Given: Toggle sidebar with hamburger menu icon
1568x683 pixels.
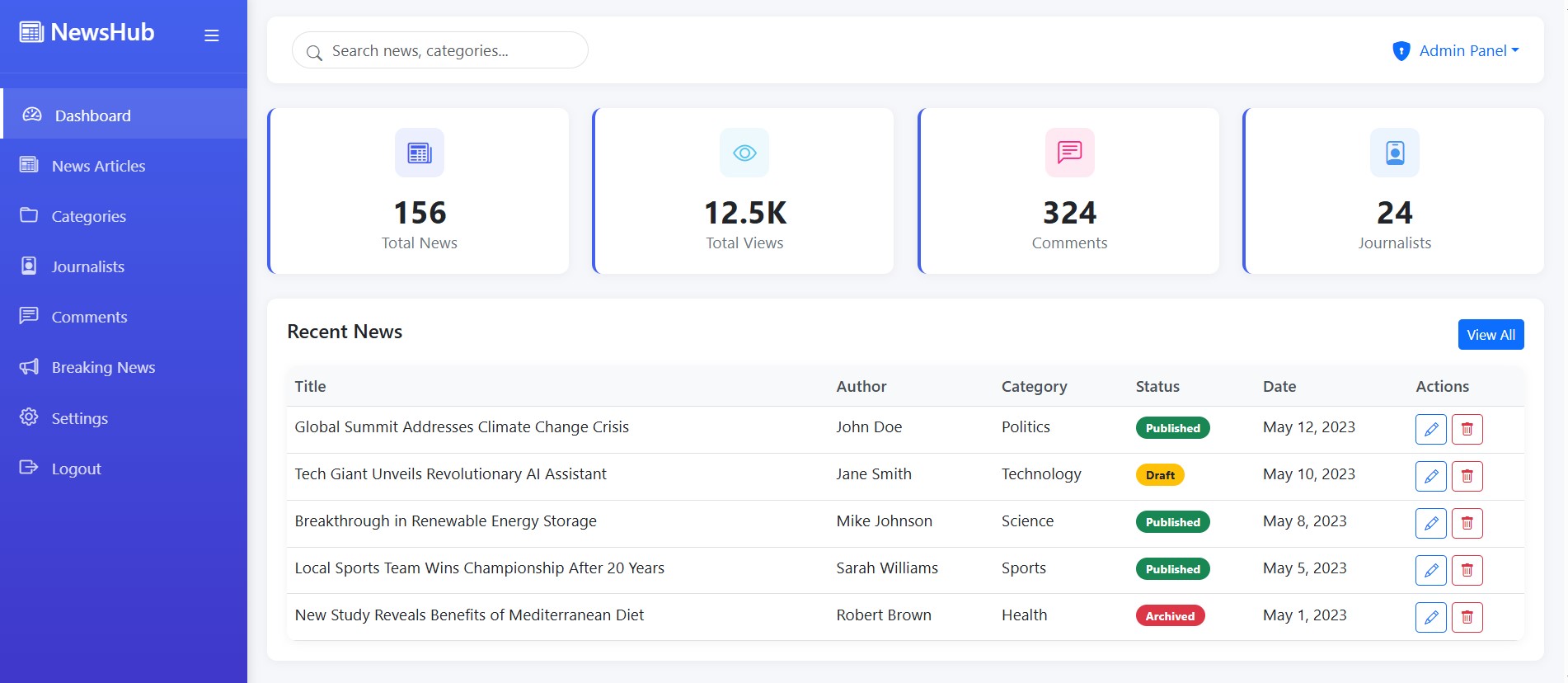Looking at the screenshot, I should [211, 35].
